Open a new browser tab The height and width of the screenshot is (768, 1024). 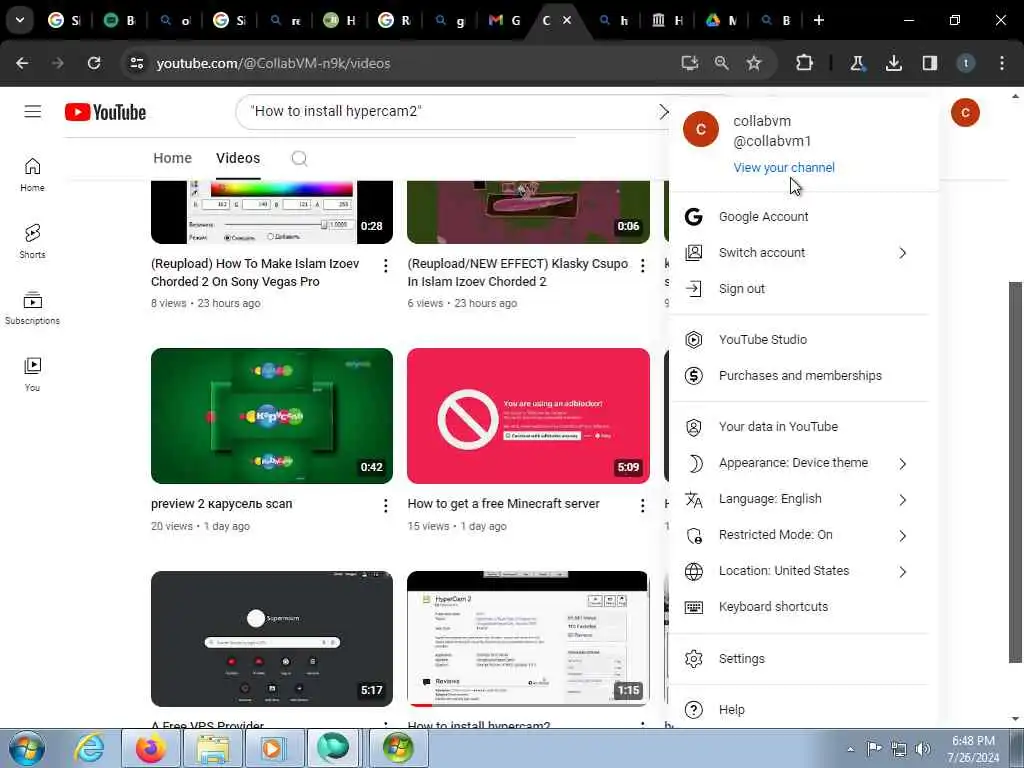tap(819, 20)
